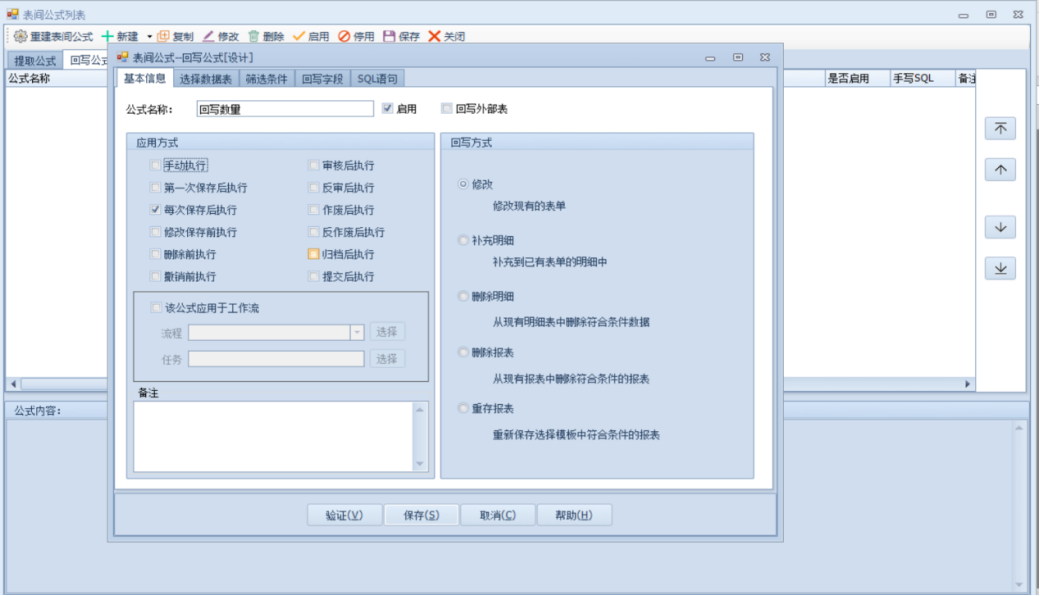This screenshot has height=596, width=1040.
Task: Toggle the 每次保存后执行 checkbox
Action: [x=155, y=210]
